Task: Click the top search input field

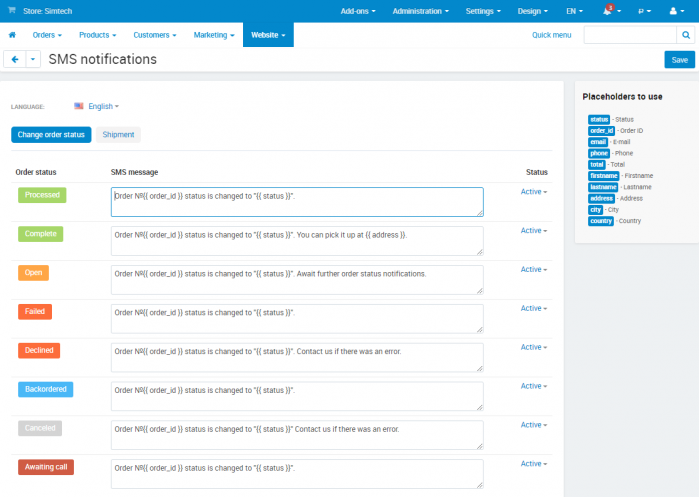Action: pos(630,35)
